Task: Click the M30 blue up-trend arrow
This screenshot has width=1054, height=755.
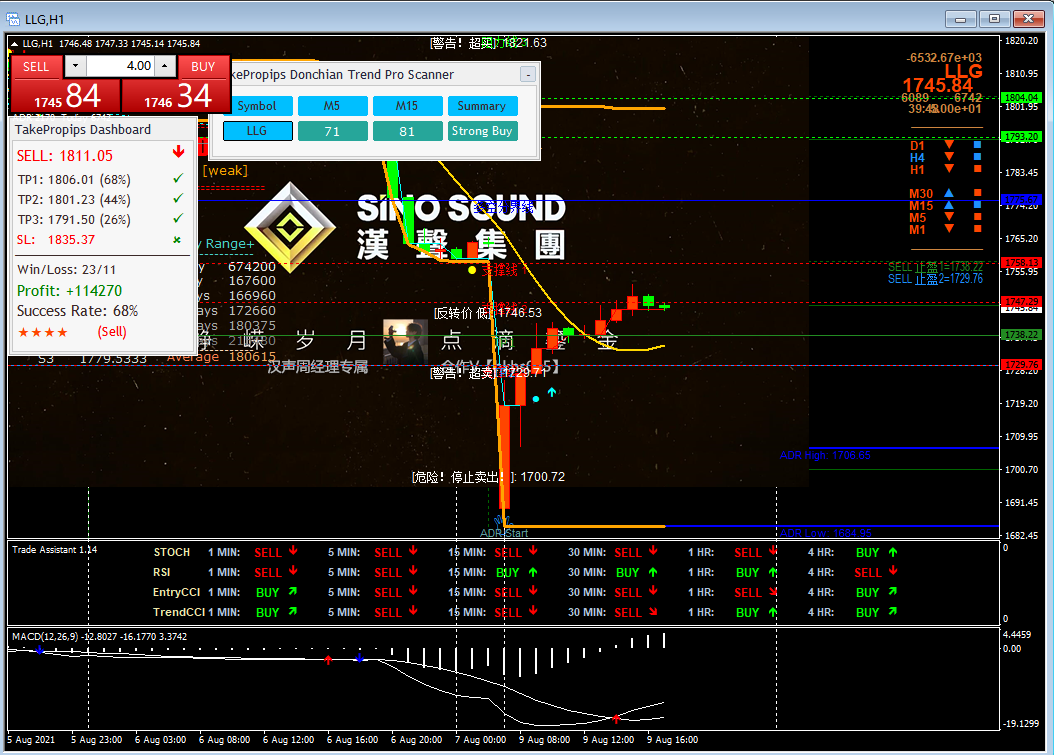Action: point(949,193)
